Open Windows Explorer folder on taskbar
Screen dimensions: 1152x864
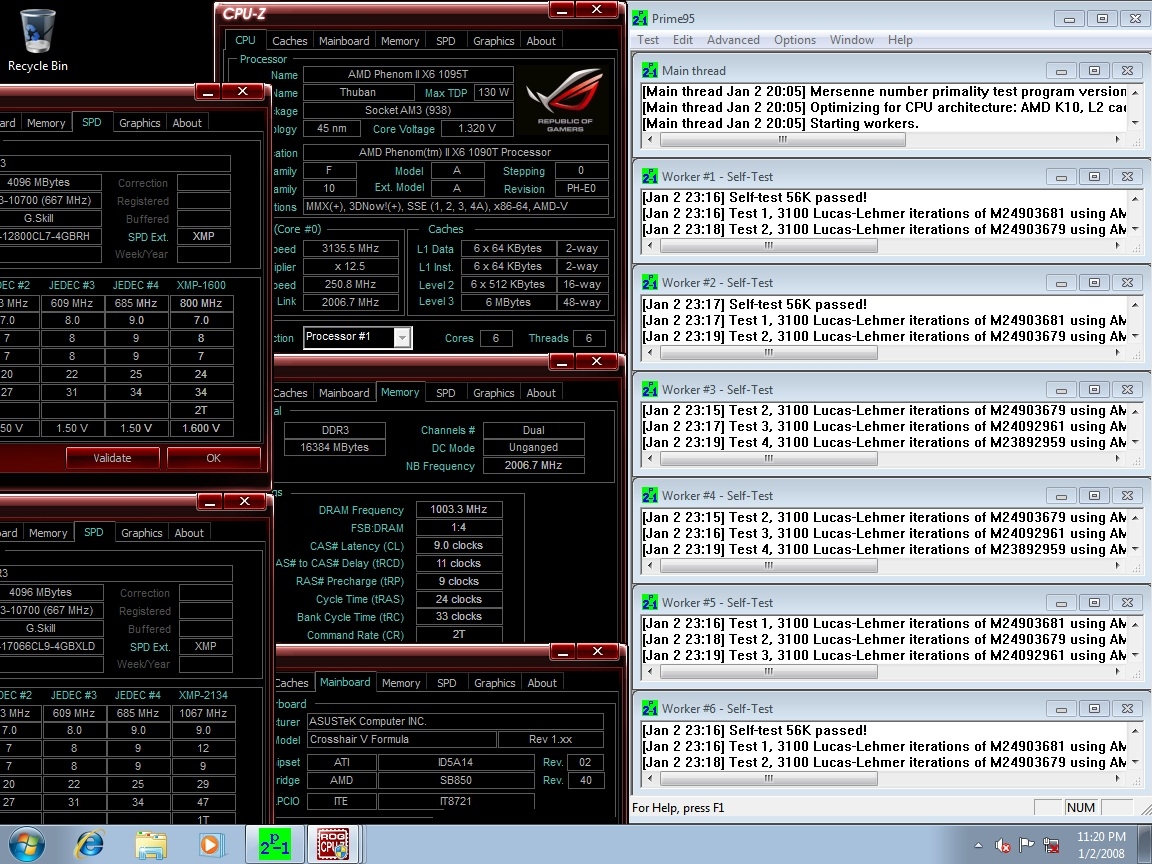151,845
